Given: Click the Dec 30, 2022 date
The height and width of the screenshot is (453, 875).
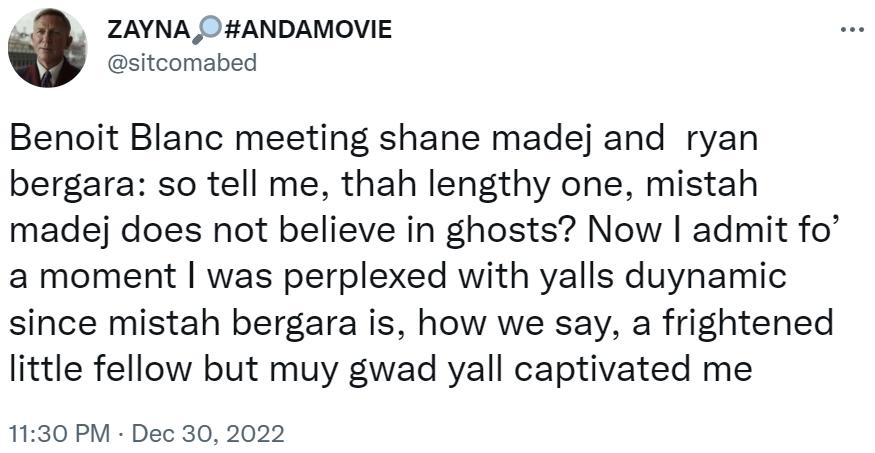Looking at the screenshot, I should [x=208, y=435].
